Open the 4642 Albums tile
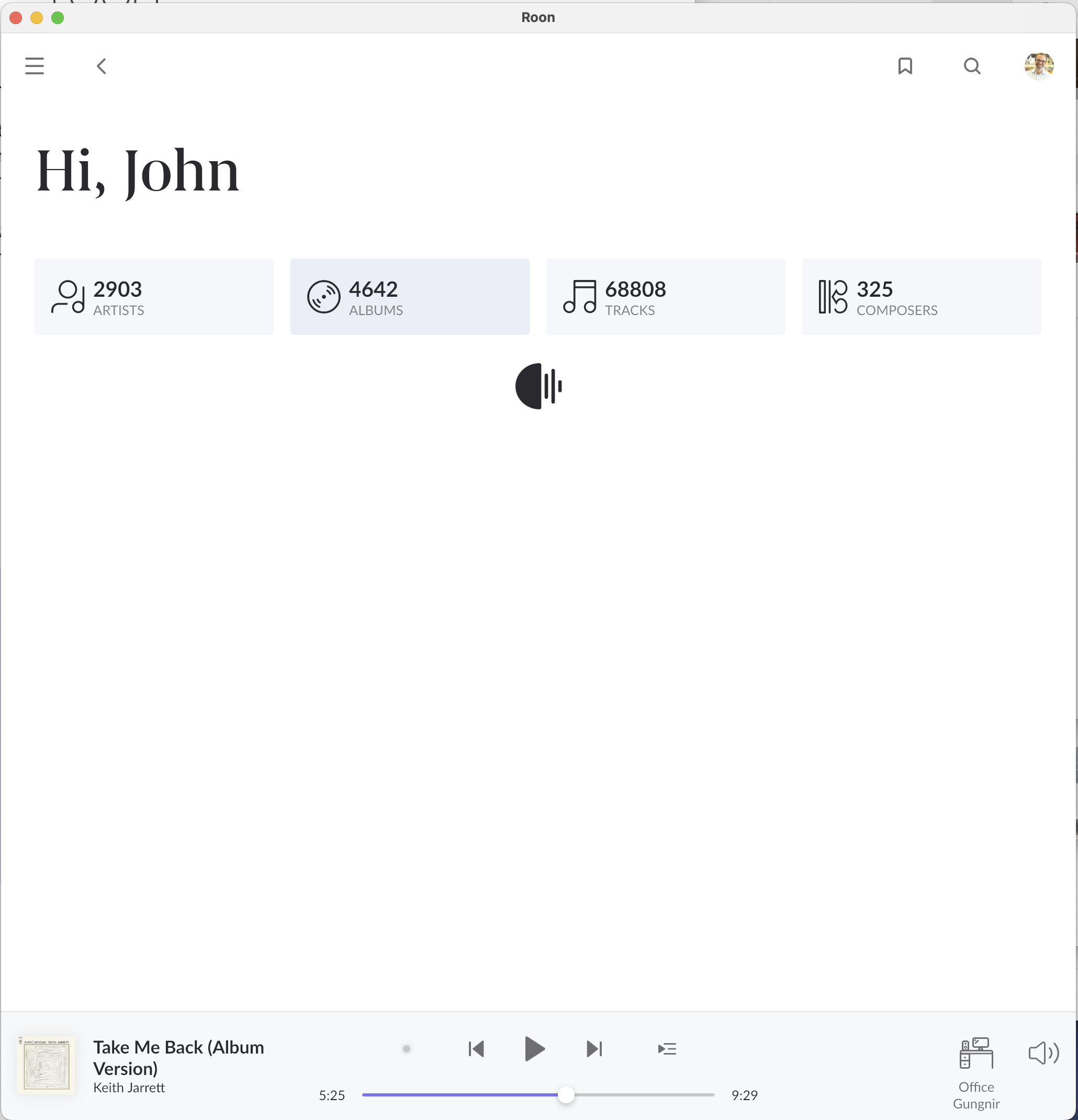The width and height of the screenshot is (1078, 1120). click(x=410, y=297)
